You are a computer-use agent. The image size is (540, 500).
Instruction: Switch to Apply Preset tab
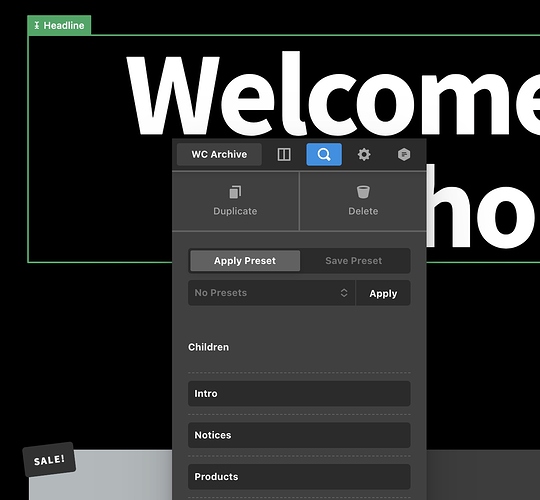click(245, 261)
